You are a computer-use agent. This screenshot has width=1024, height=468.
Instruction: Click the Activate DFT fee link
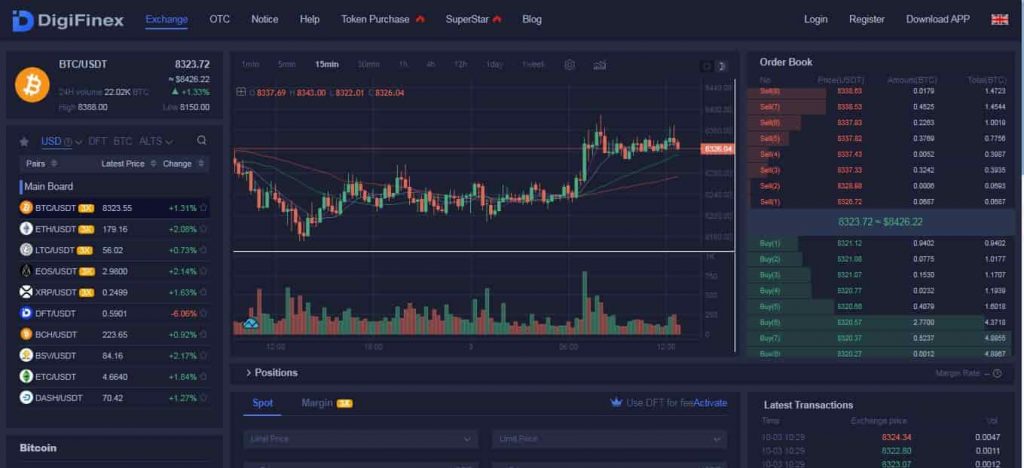pos(710,403)
